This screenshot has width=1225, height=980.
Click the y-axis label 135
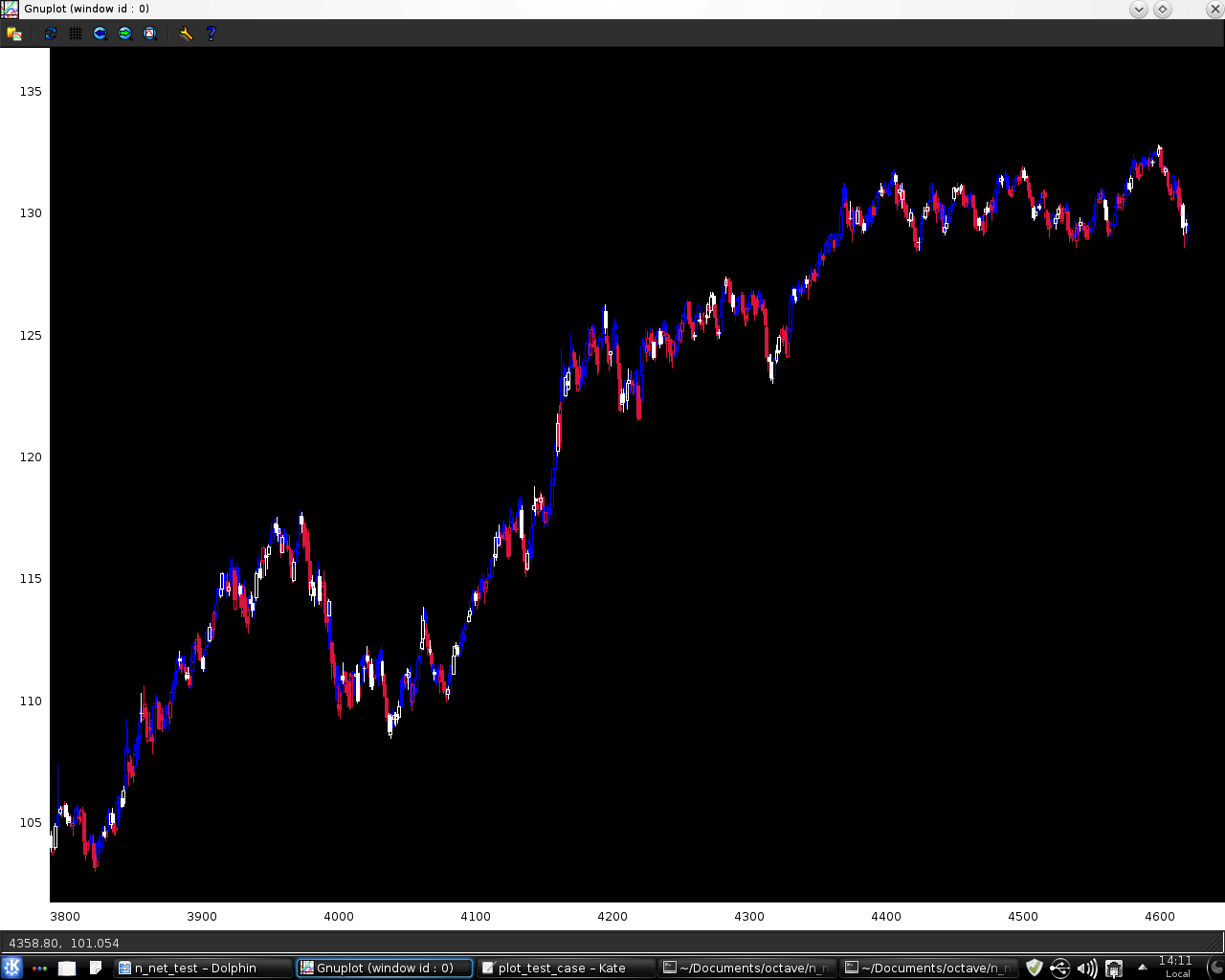click(x=31, y=92)
